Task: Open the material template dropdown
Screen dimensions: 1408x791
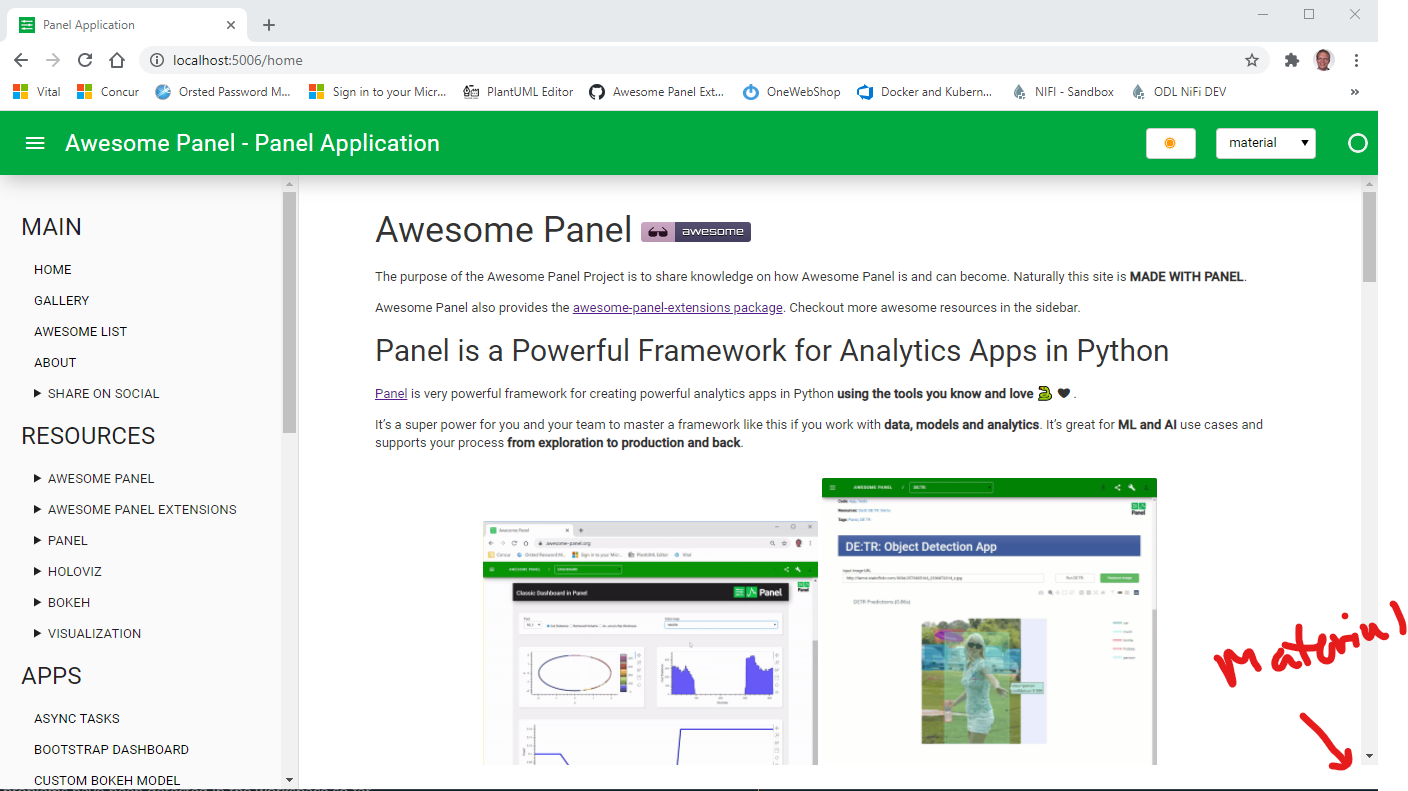Action: pyautogui.click(x=1266, y=143)
